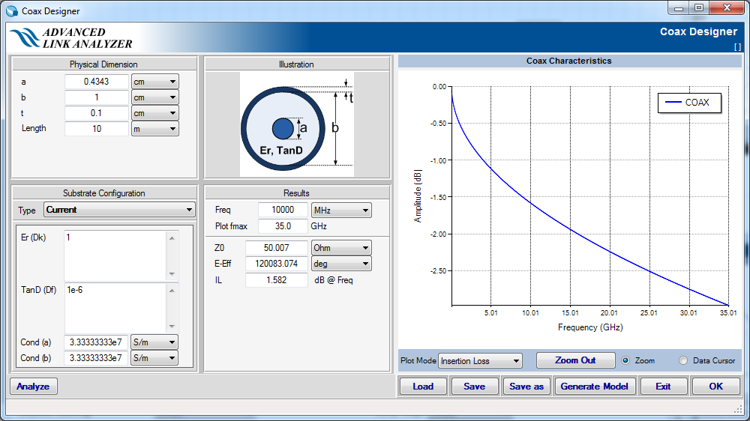This screenshot has width=750, height=421.
Task: Click the Advanced Link Analyzer logo
Action: pos(70,38)
